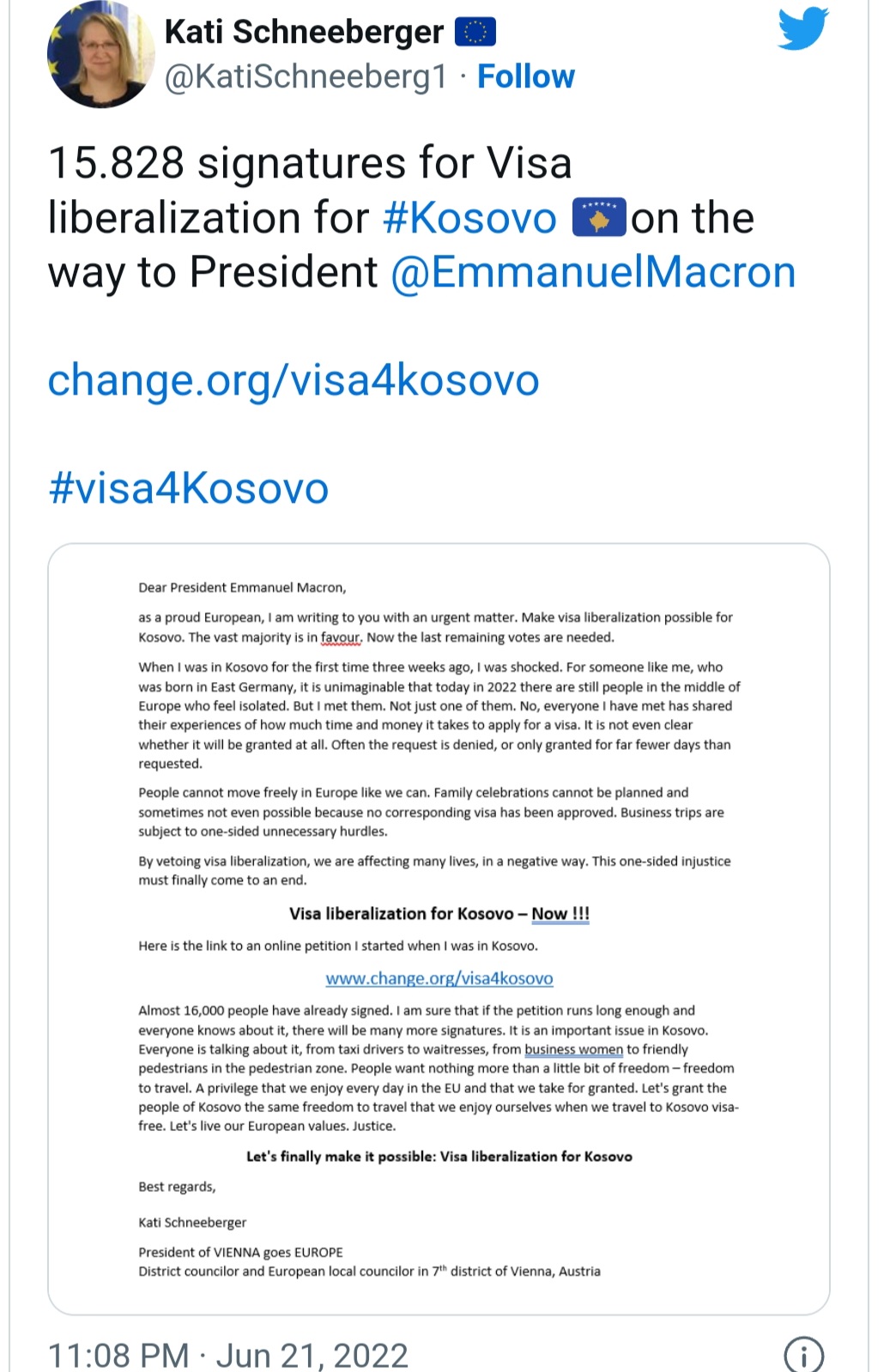Click the 'President of VIENNA goes EUROPE' signature line
Image resolution: width=896 pixels, height=1372 pixels.
(x=240, y=1252)
